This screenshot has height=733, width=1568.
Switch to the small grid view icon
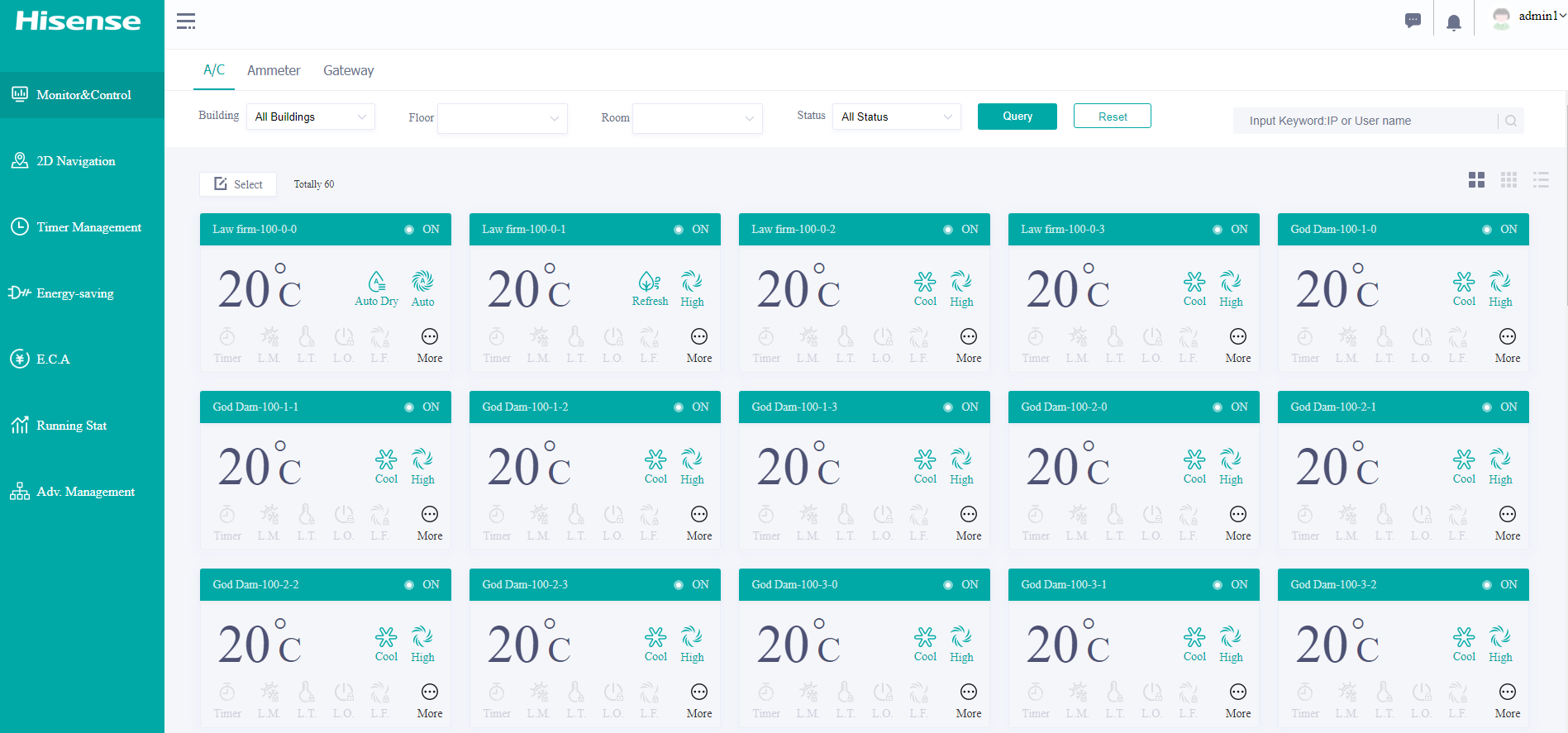(1508, 180)
